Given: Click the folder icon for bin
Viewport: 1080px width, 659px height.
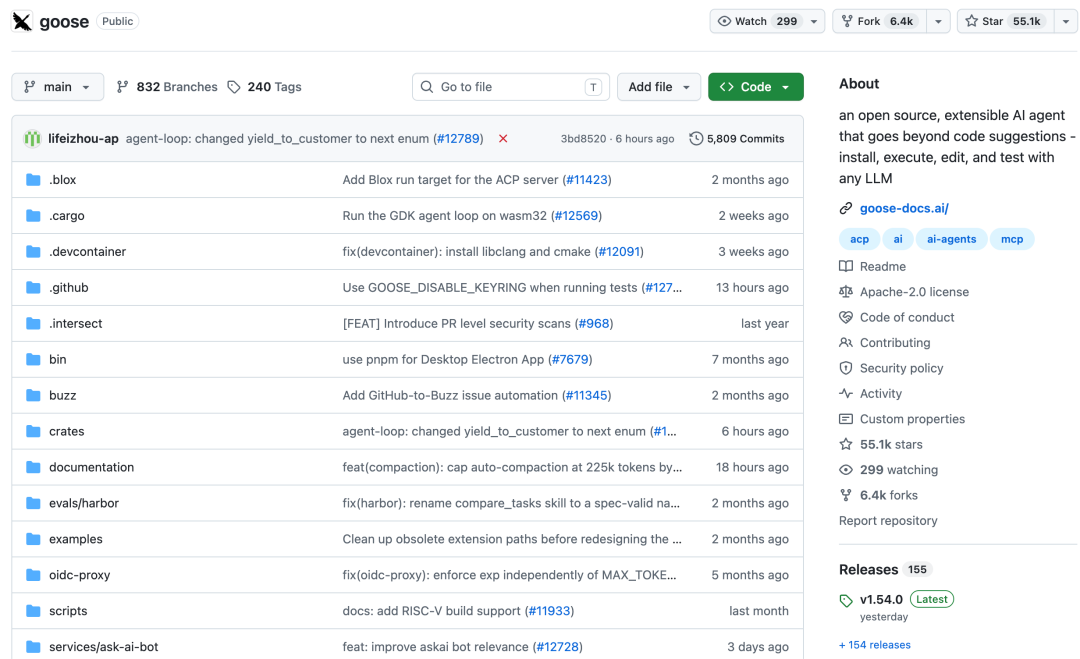Looking at the screenshot, I should pyautogui.click(x=33, y=359).
